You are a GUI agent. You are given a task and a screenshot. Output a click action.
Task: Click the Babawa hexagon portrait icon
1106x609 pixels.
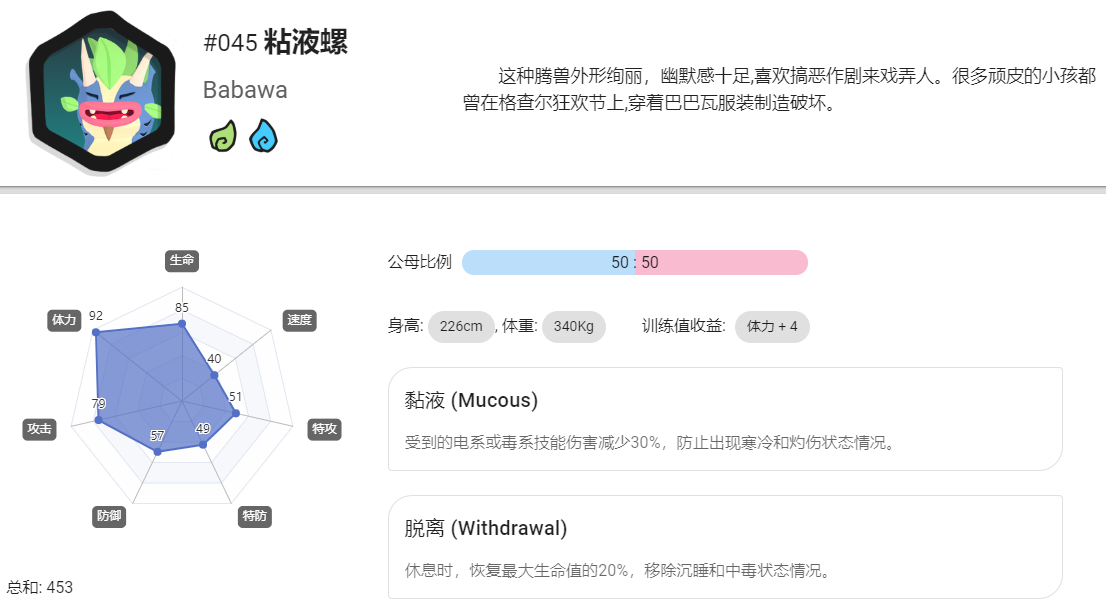pyautogui.click(x=102, y=92)
